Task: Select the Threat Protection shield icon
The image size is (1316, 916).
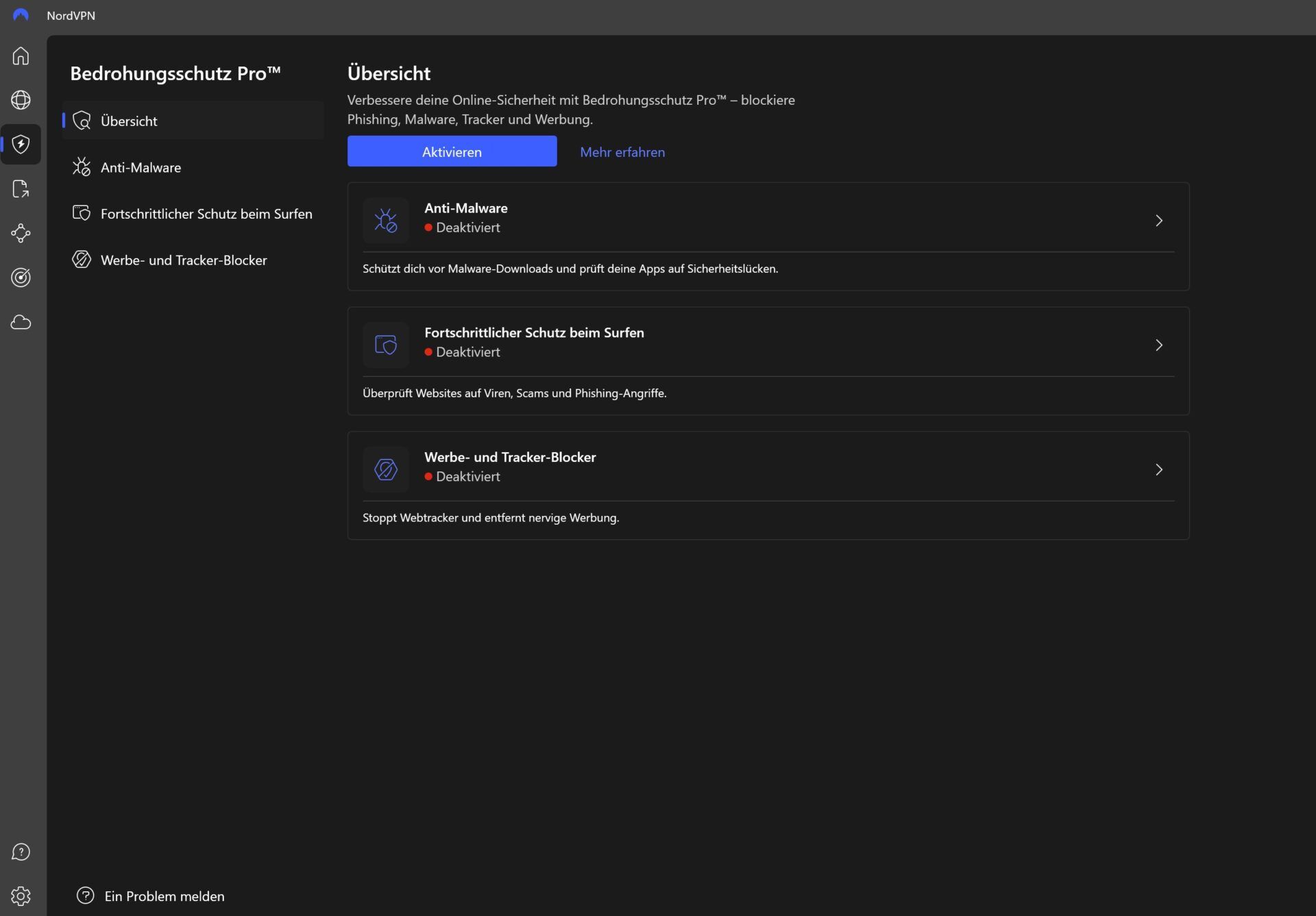Action: [x=21, y=144]
